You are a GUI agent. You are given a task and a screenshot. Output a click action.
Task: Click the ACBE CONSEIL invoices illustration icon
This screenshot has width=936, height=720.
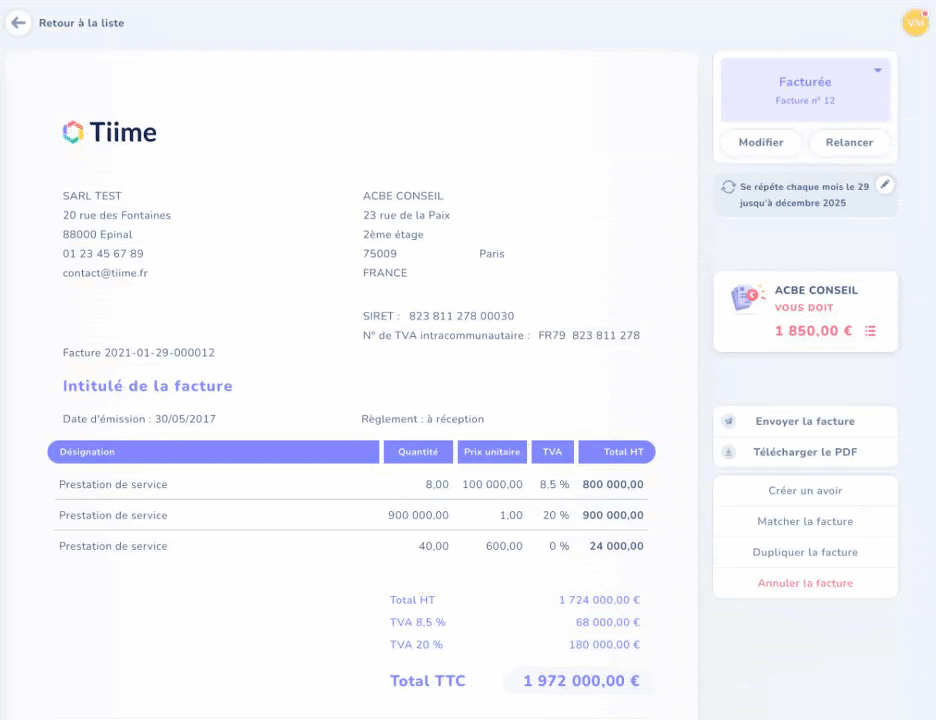click(747, 297)
